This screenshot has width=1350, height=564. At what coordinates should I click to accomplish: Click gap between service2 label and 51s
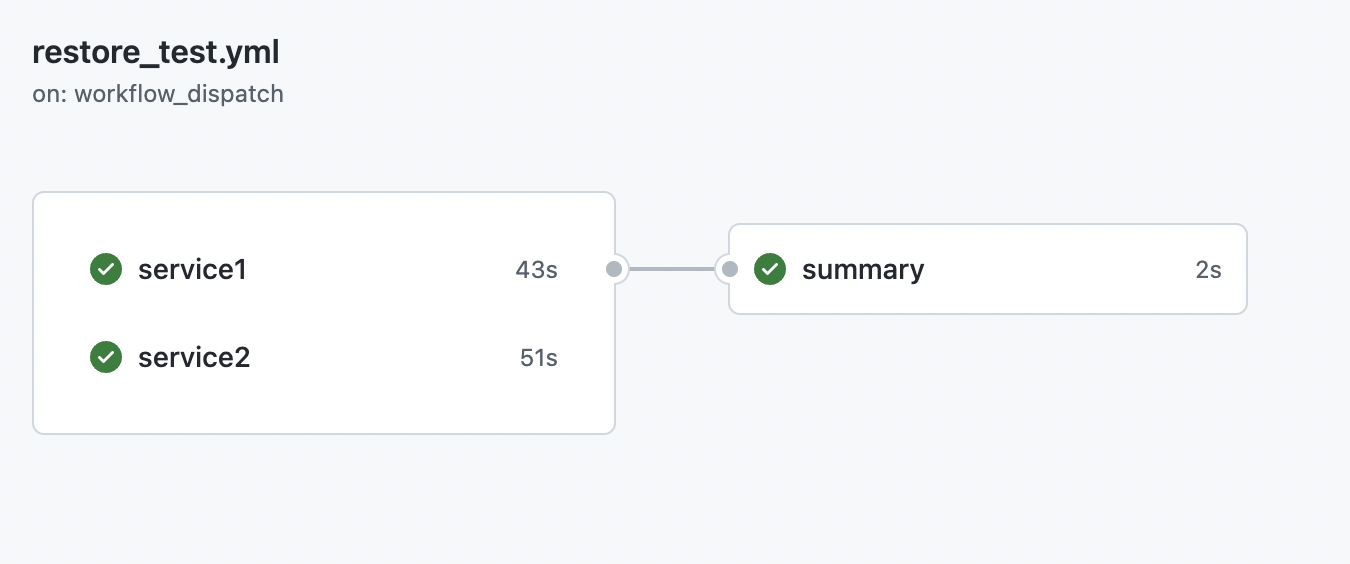tap(385, 357)
